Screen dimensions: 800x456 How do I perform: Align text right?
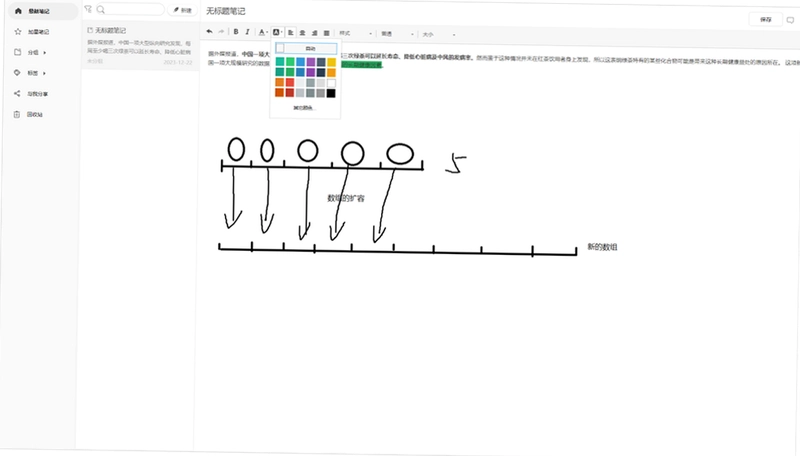[314, 33]
